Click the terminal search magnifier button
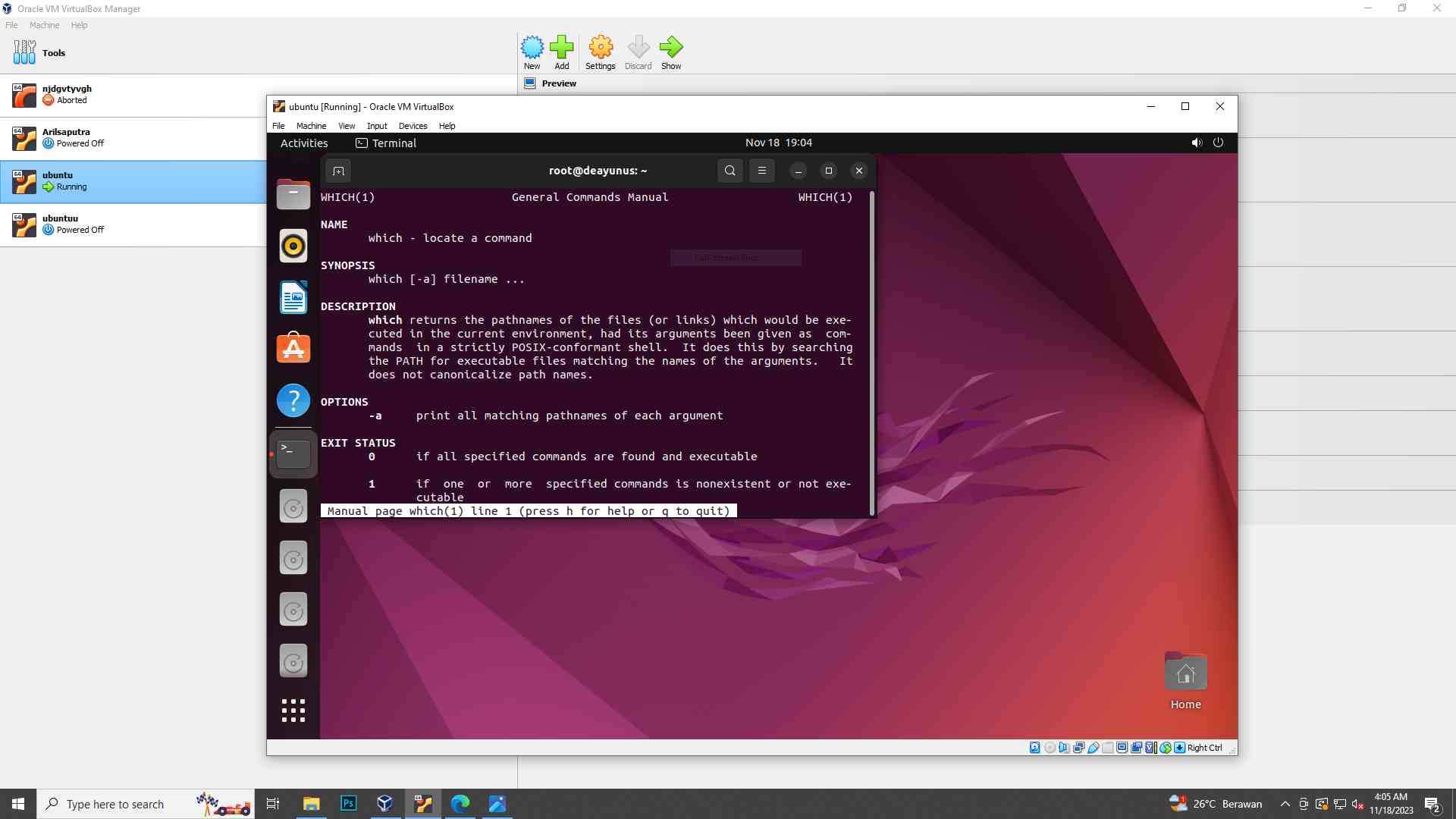The height and width of the screenshot is (819, 1456). click(730, 171)
